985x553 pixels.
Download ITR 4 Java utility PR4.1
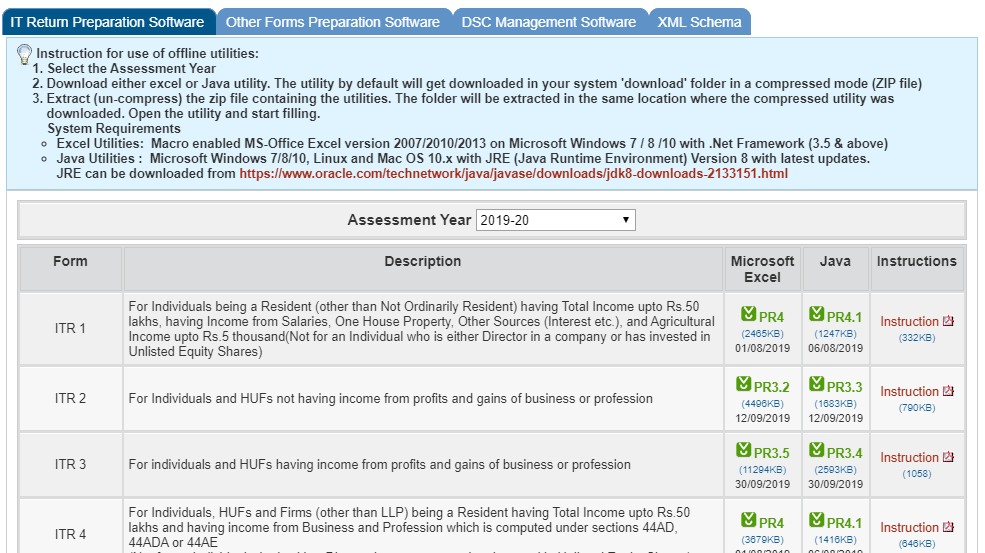coord(844,523)
